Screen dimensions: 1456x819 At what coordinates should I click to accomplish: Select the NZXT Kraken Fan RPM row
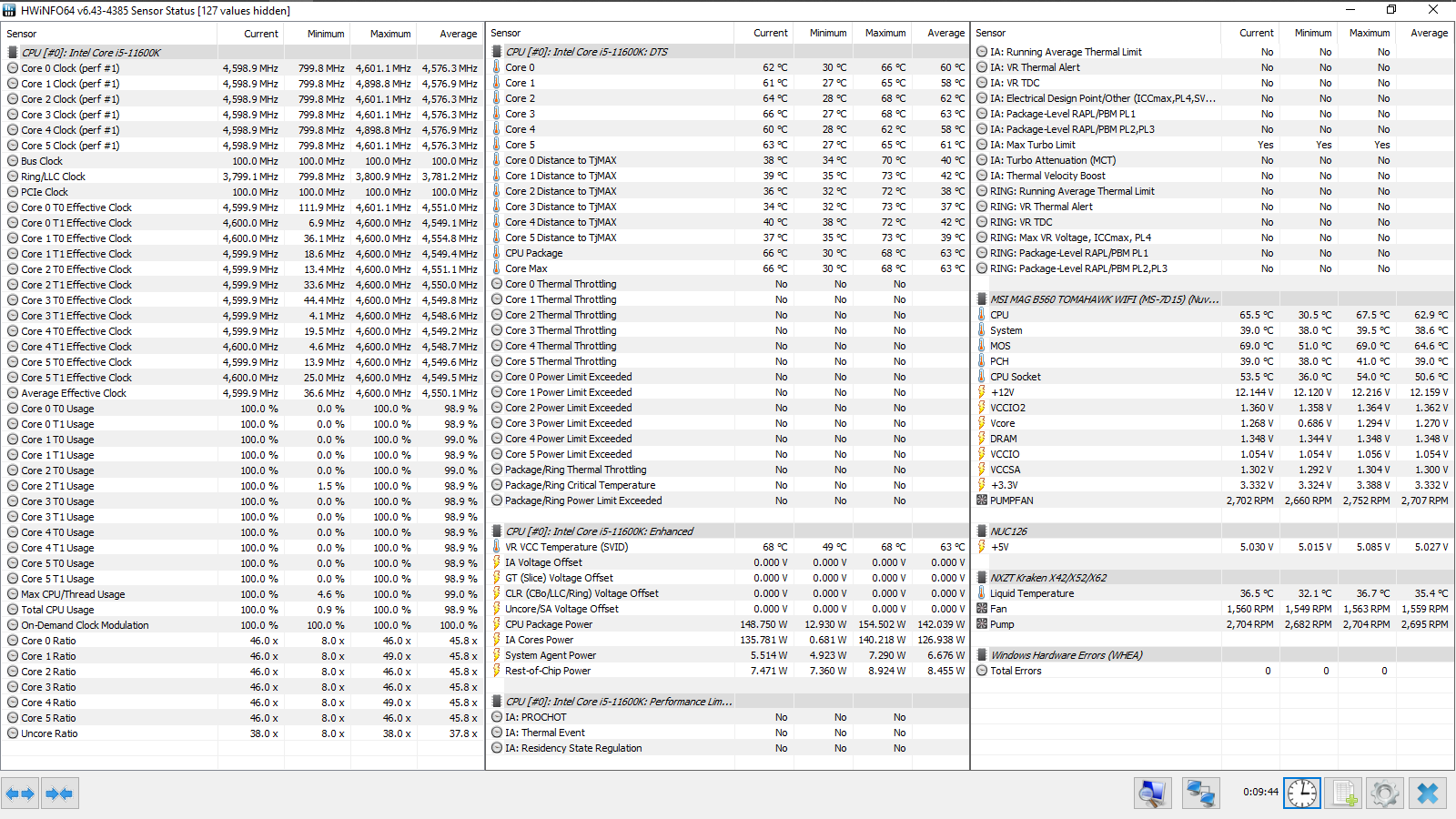pyautogui.click(x=1213, y=609)
